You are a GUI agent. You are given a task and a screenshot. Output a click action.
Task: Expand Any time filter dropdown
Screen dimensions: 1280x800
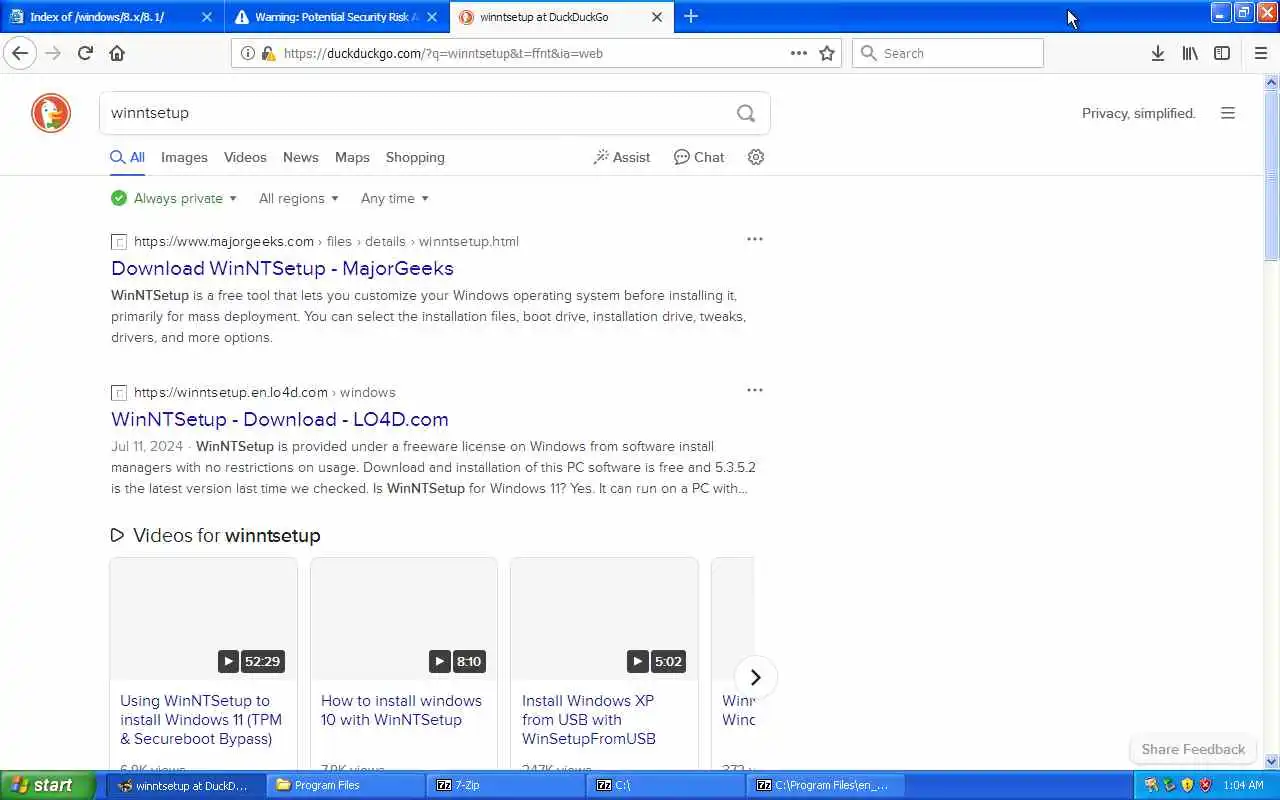[394, 198]
